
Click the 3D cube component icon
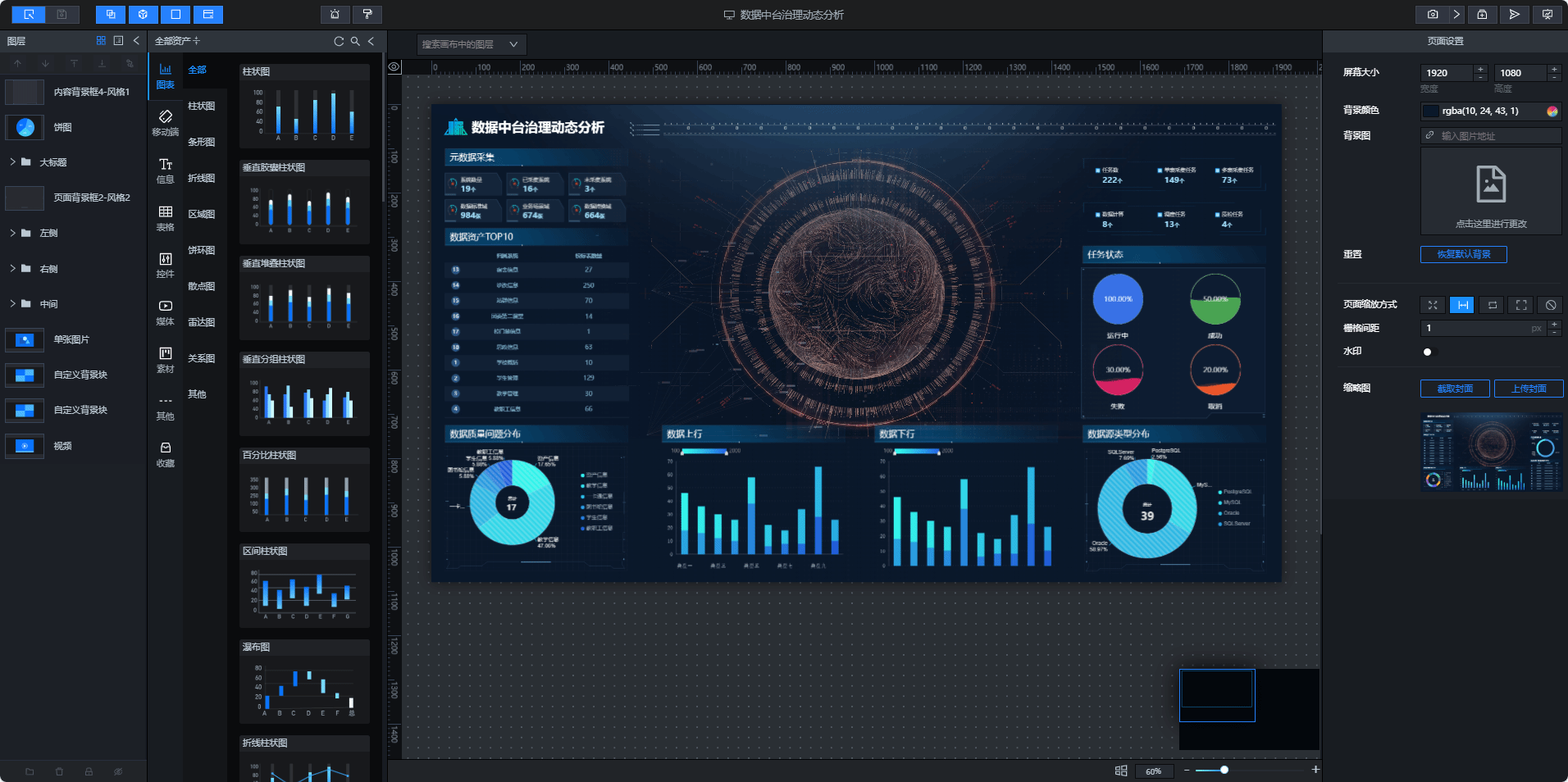click(143, 15)
